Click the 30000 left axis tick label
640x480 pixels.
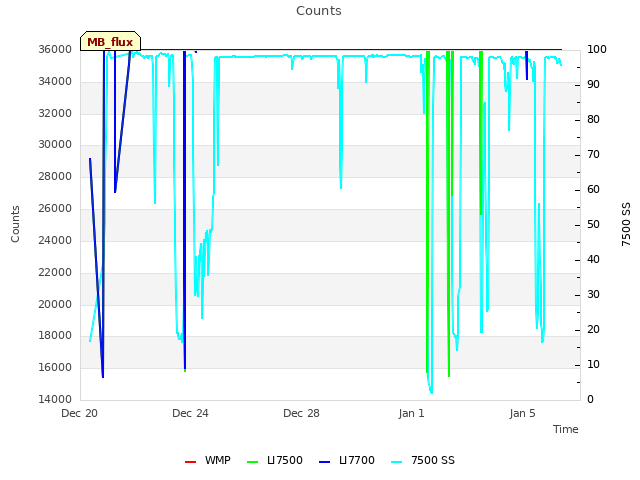click(55, 144)
